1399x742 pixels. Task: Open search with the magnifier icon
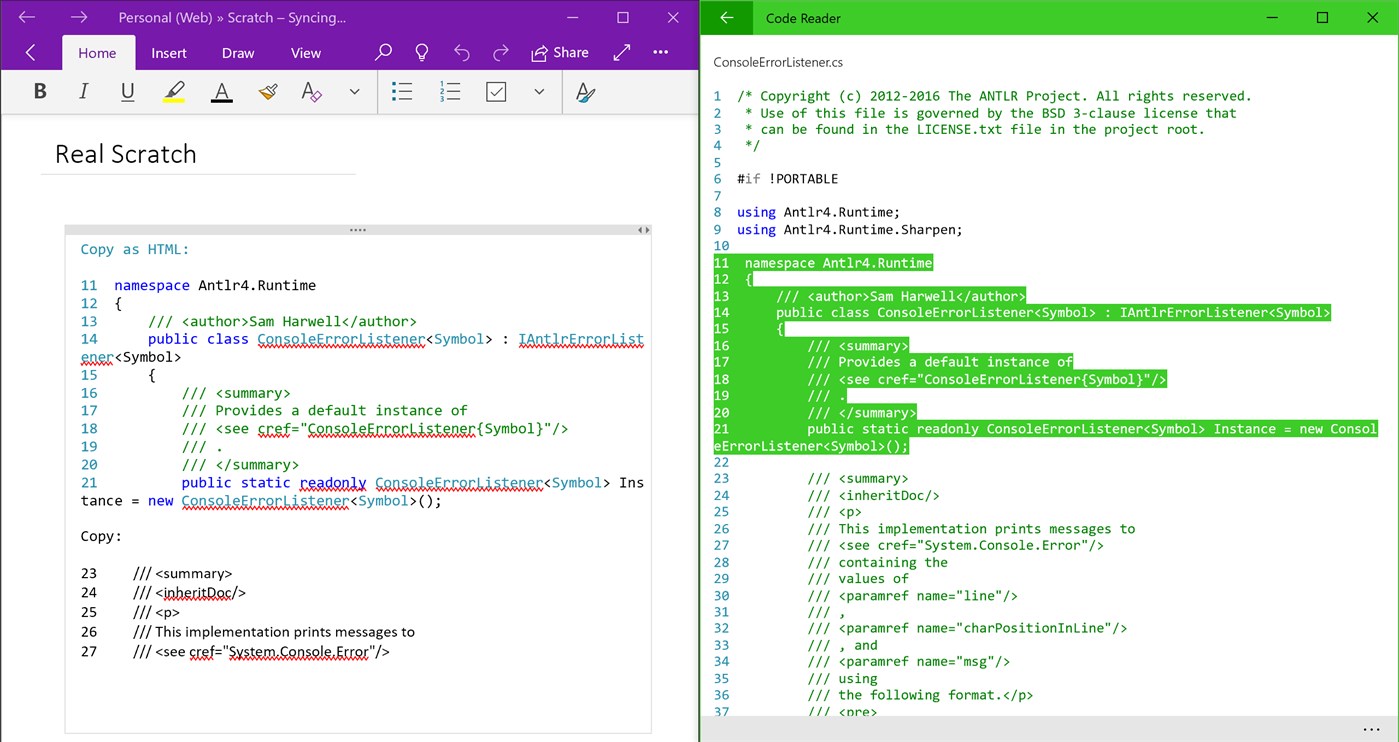(x=383, y=52)
